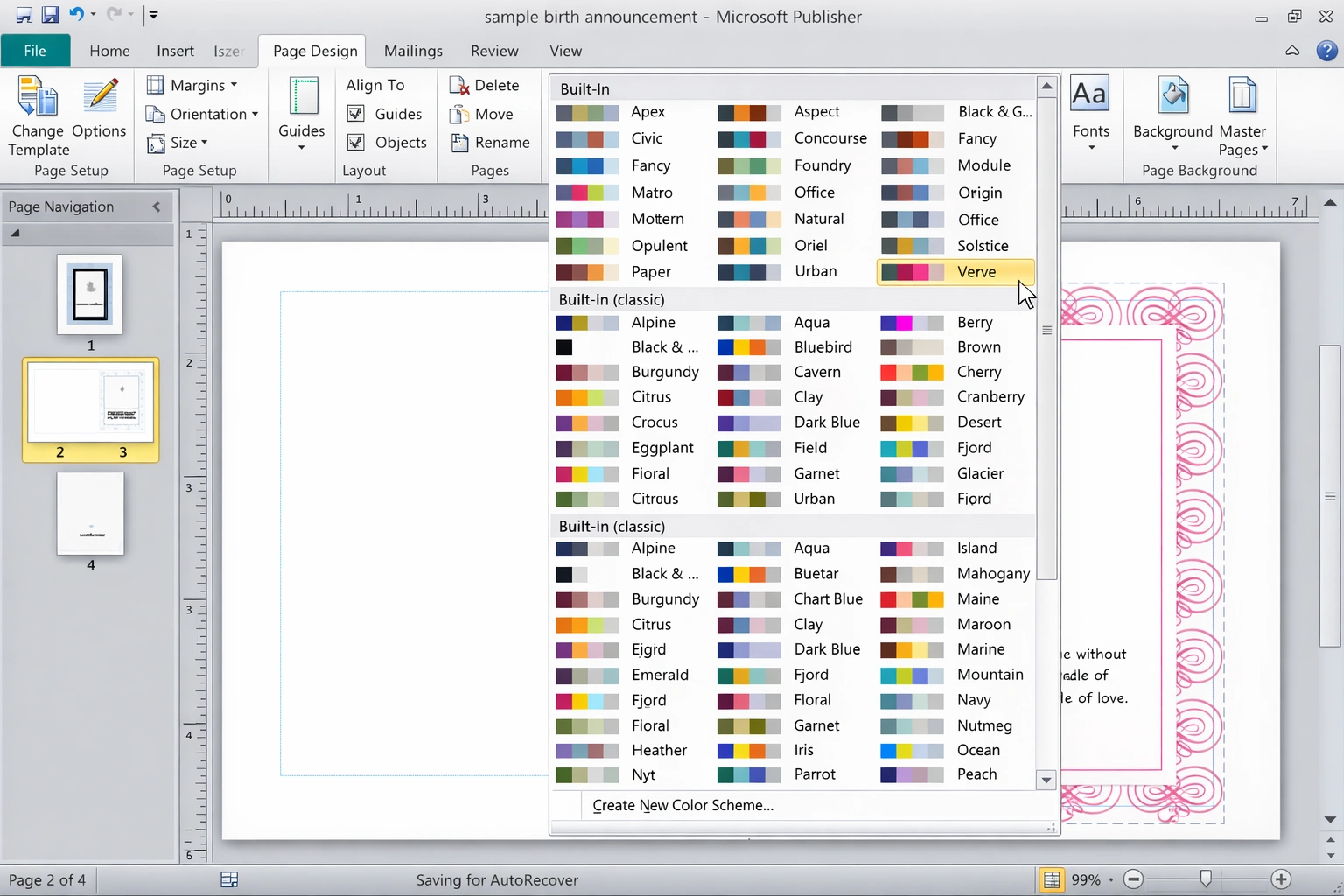1344x896 pixels.
Task: Click the Save icon in quick access toolbar
Action: click(51, 14)
